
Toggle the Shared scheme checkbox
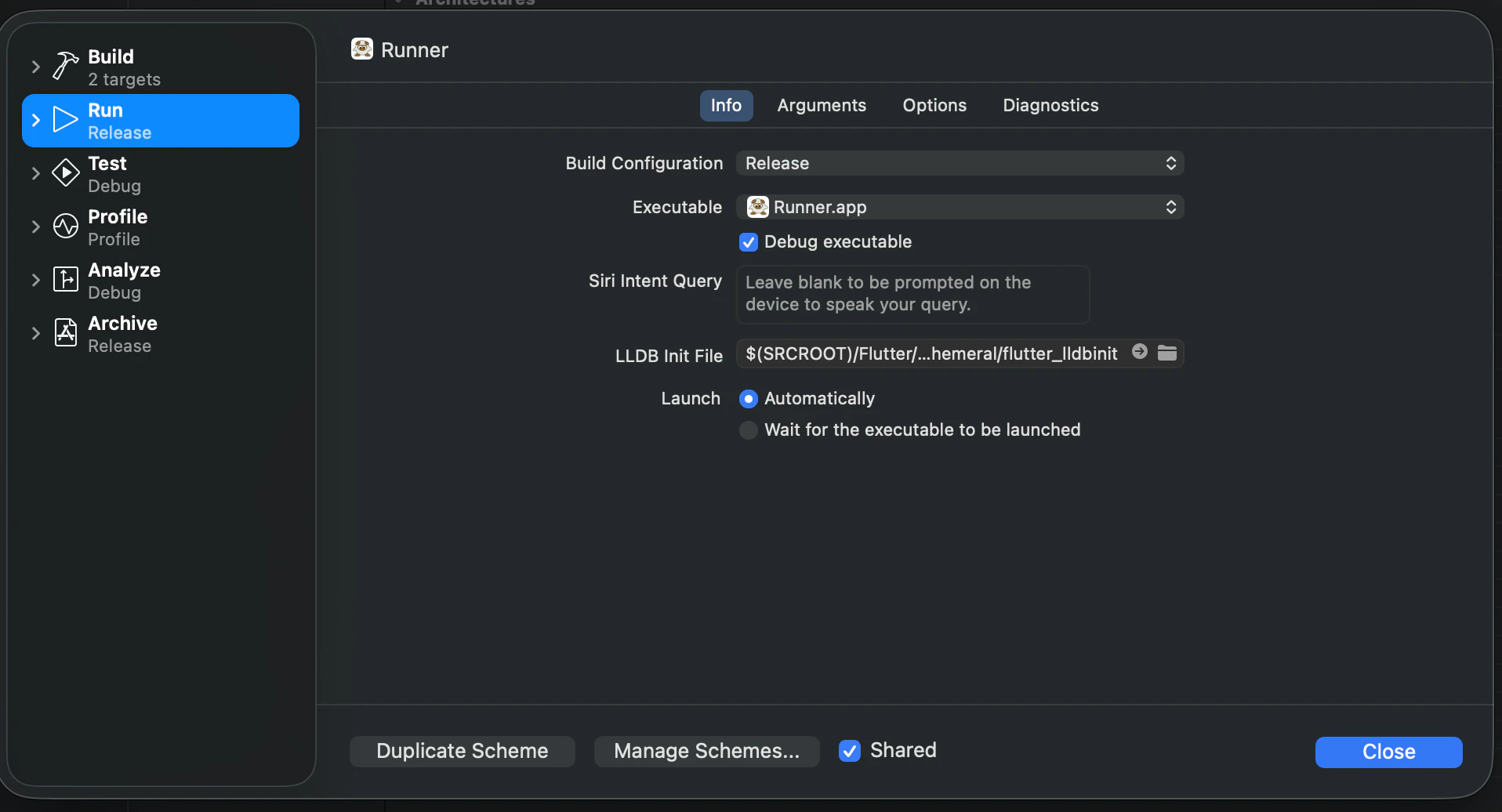[850, 751]
